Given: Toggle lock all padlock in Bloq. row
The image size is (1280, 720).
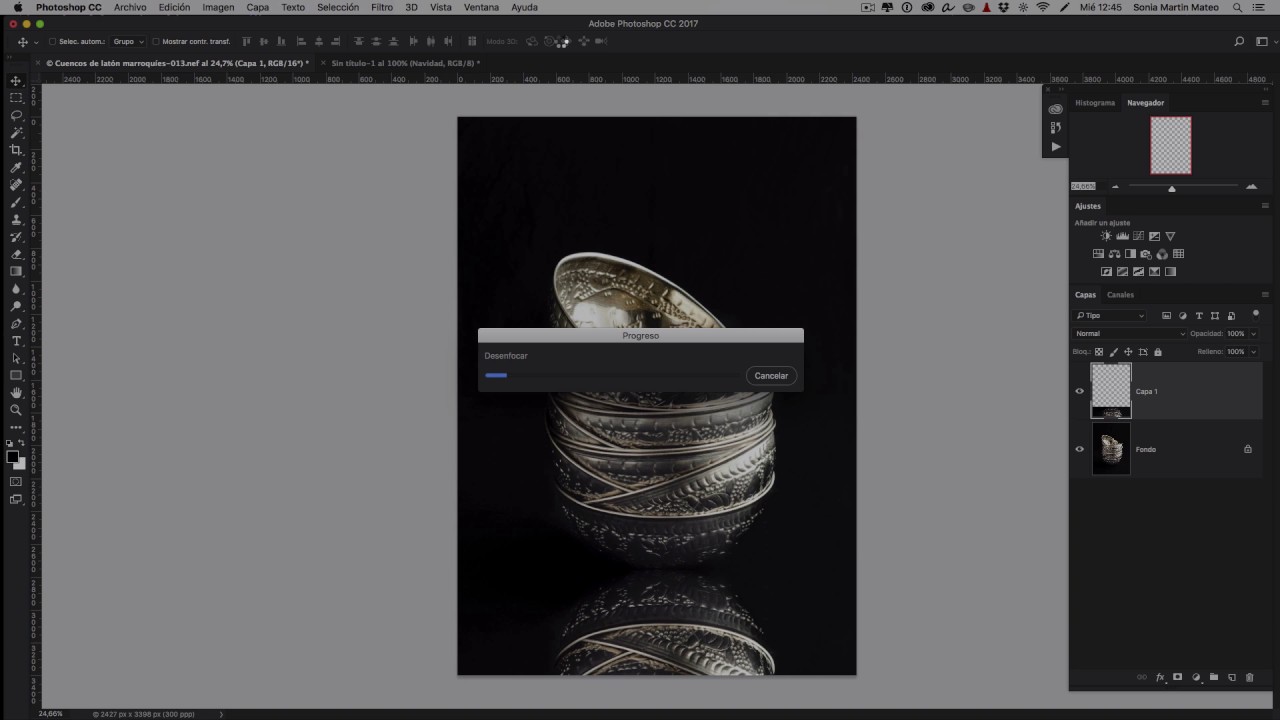Looking at the screenshot, I should [1158, 352].
